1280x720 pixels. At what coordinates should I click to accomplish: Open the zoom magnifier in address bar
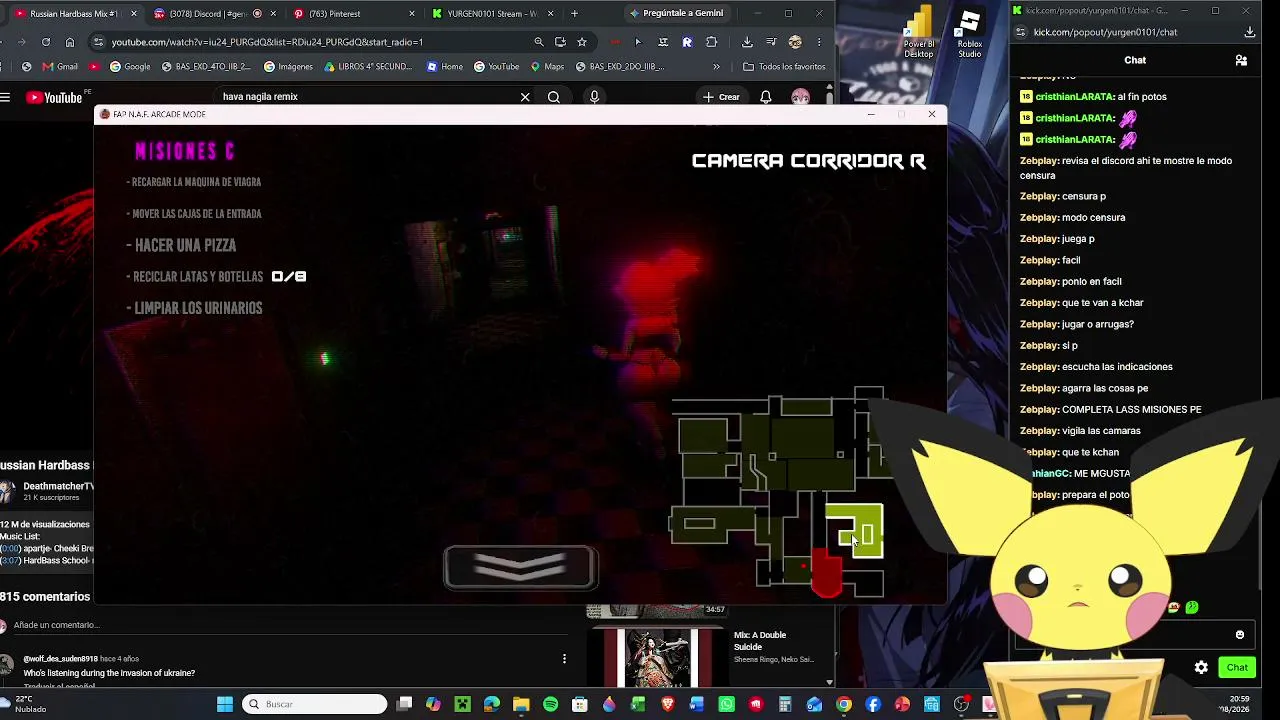click(x=539, y=42)
